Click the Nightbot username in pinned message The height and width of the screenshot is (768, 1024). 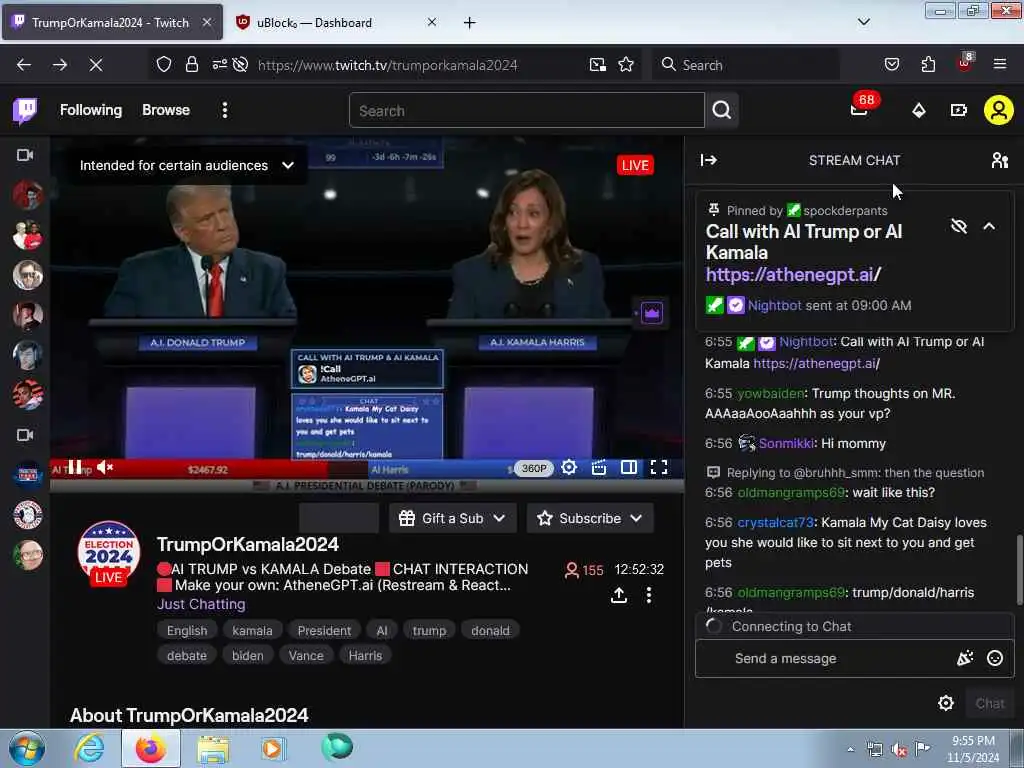[774, 305]
